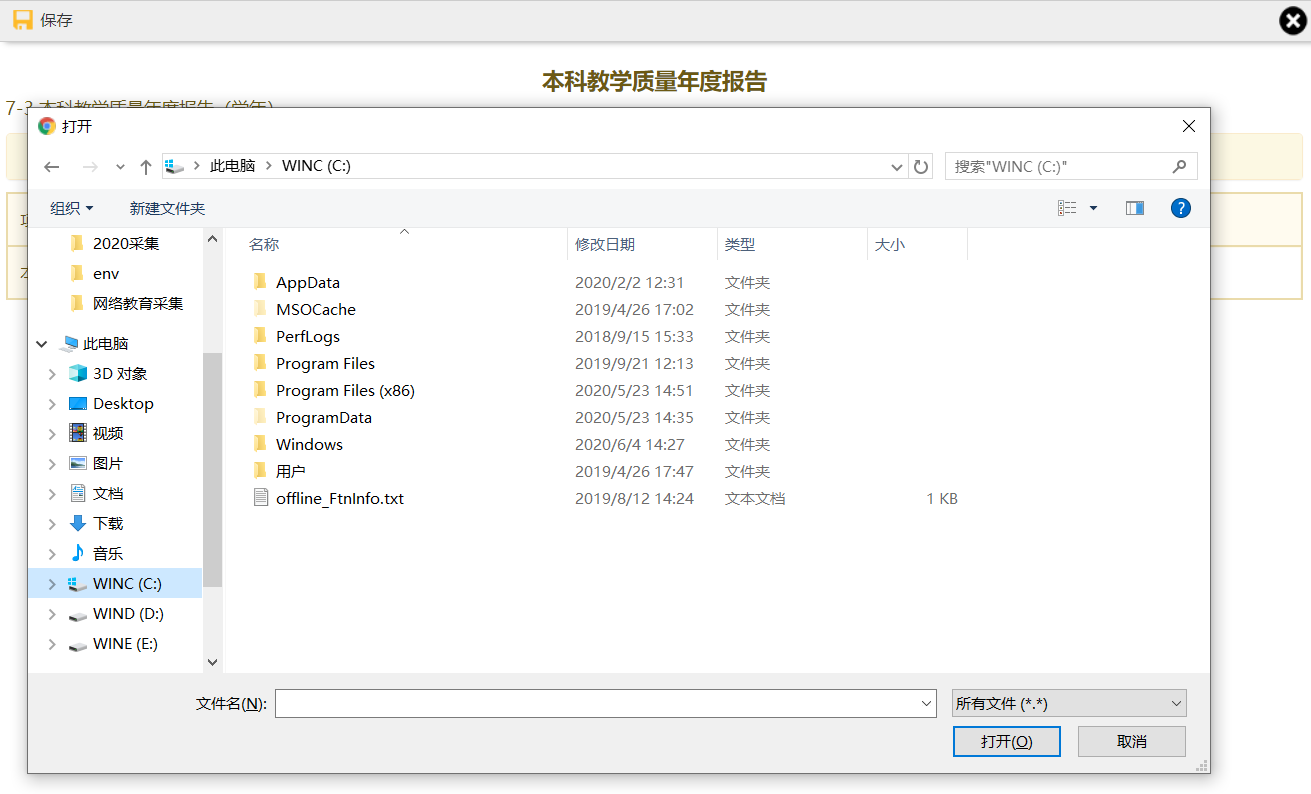
Task: Go up one folder level
Action: pos(146,167)
